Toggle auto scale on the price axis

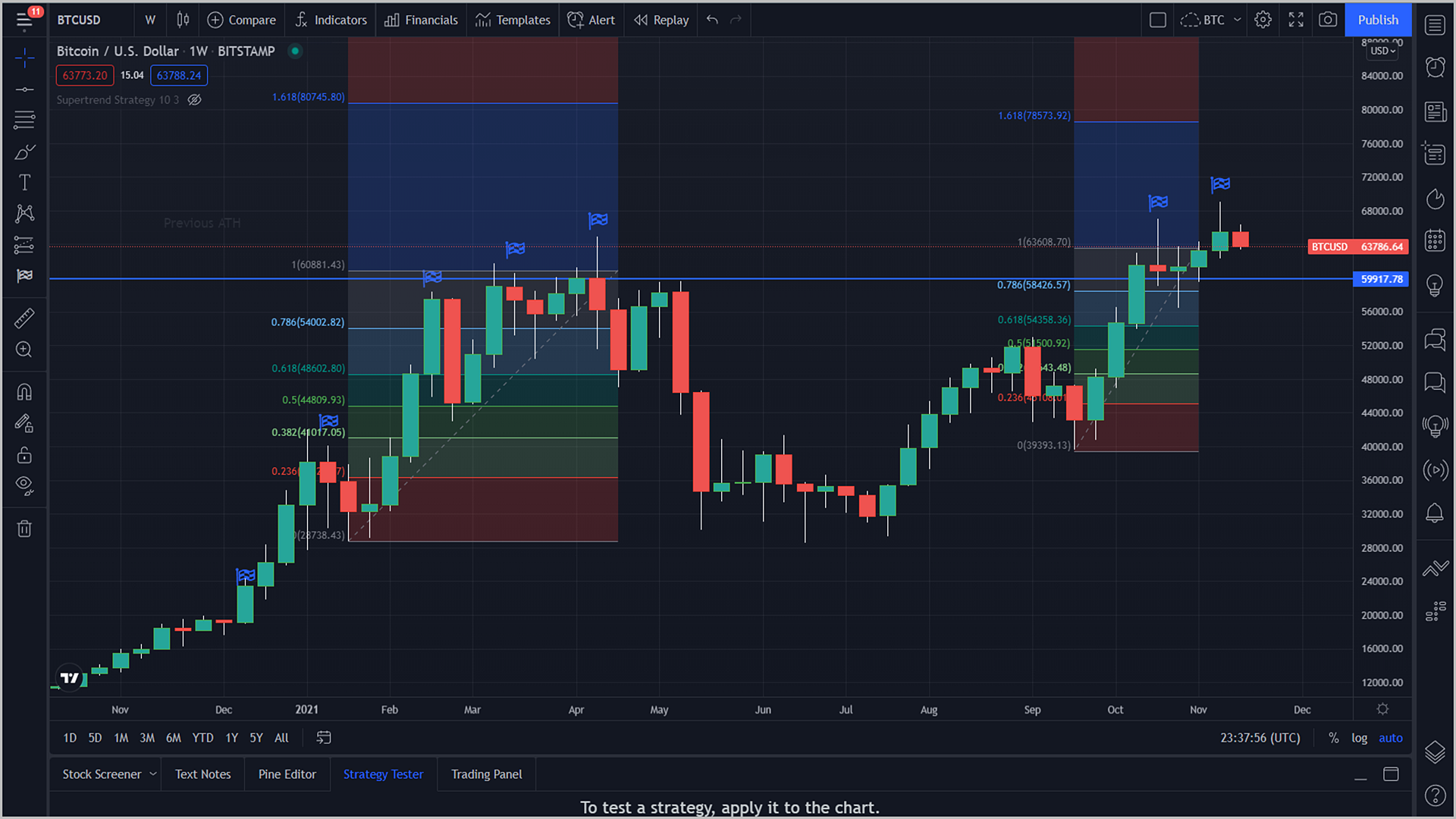click(1390, 738)
